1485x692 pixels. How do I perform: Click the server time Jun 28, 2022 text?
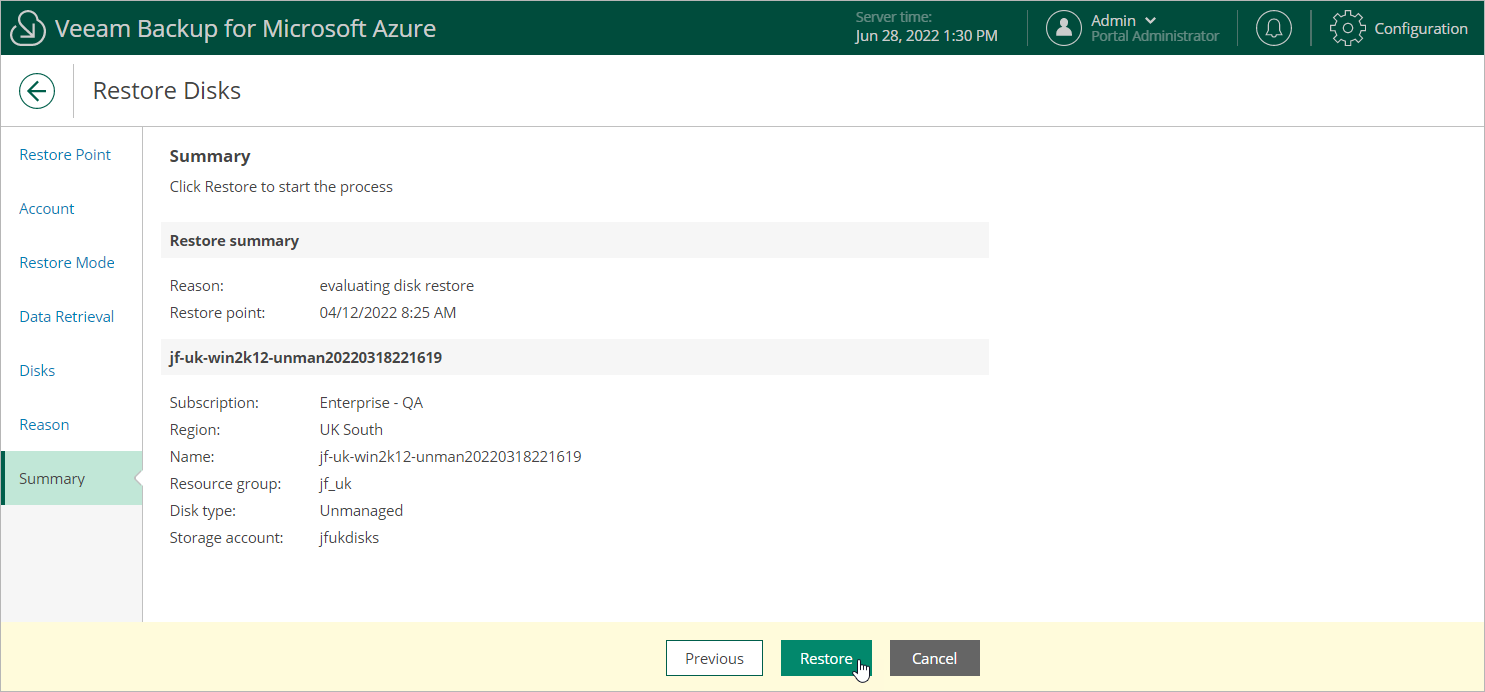926,36
